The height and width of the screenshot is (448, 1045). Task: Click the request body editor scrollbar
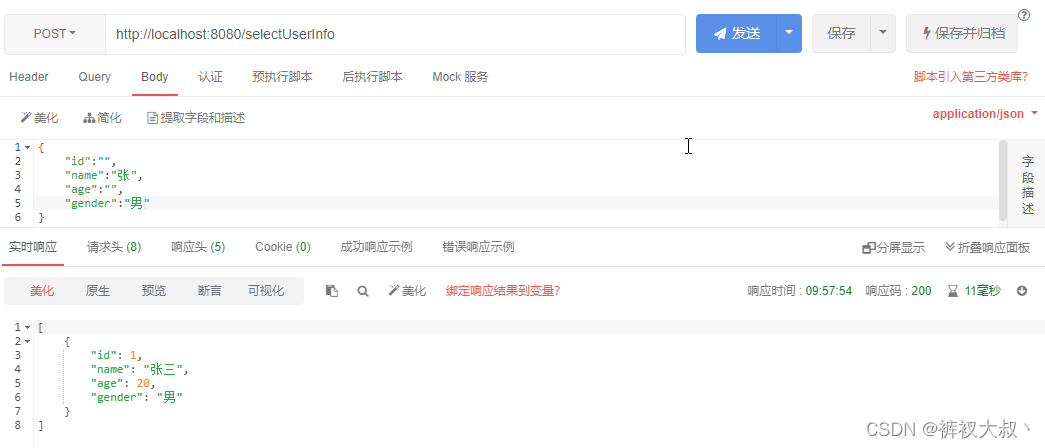click(x=1003, y=179)
